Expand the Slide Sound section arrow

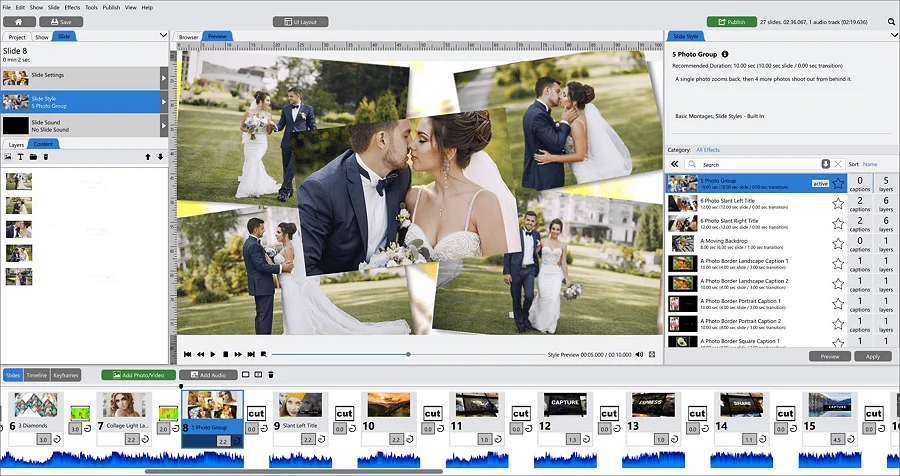point(164,126)
